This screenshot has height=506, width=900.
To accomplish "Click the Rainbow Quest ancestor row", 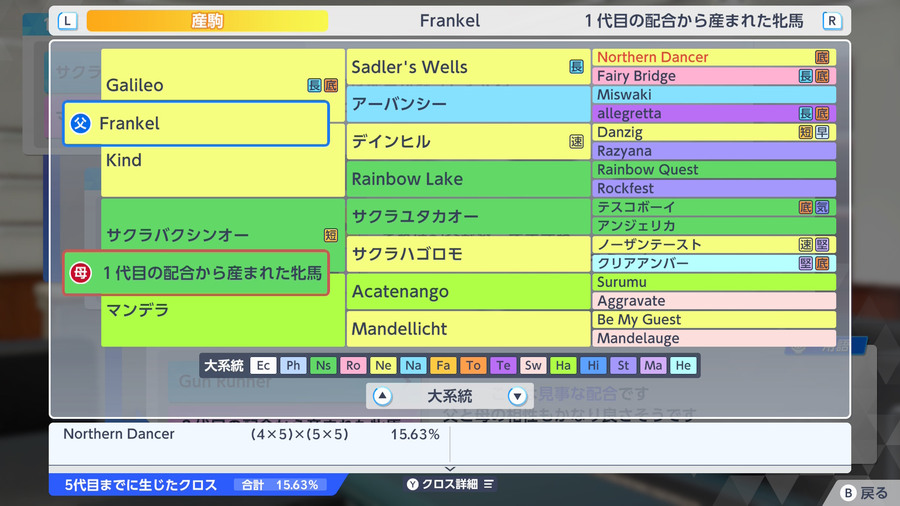I will [x=714, y=170].
